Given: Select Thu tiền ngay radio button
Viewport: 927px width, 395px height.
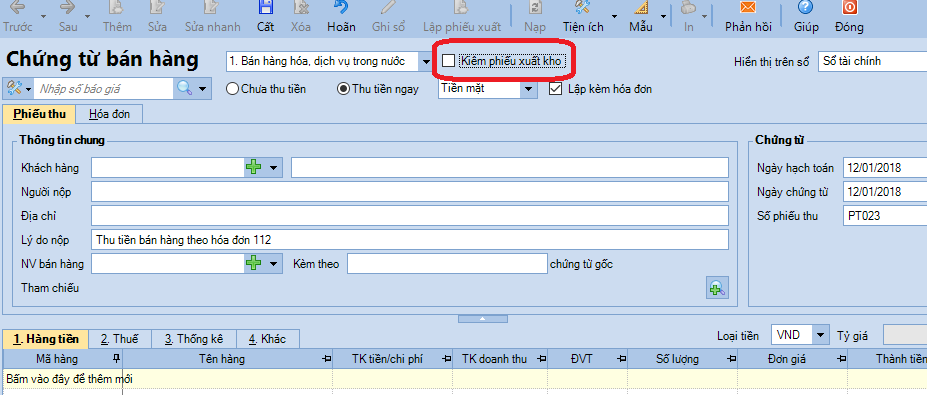Looking at the screenshot, I should pyautogui.click(x=343, y=89).
